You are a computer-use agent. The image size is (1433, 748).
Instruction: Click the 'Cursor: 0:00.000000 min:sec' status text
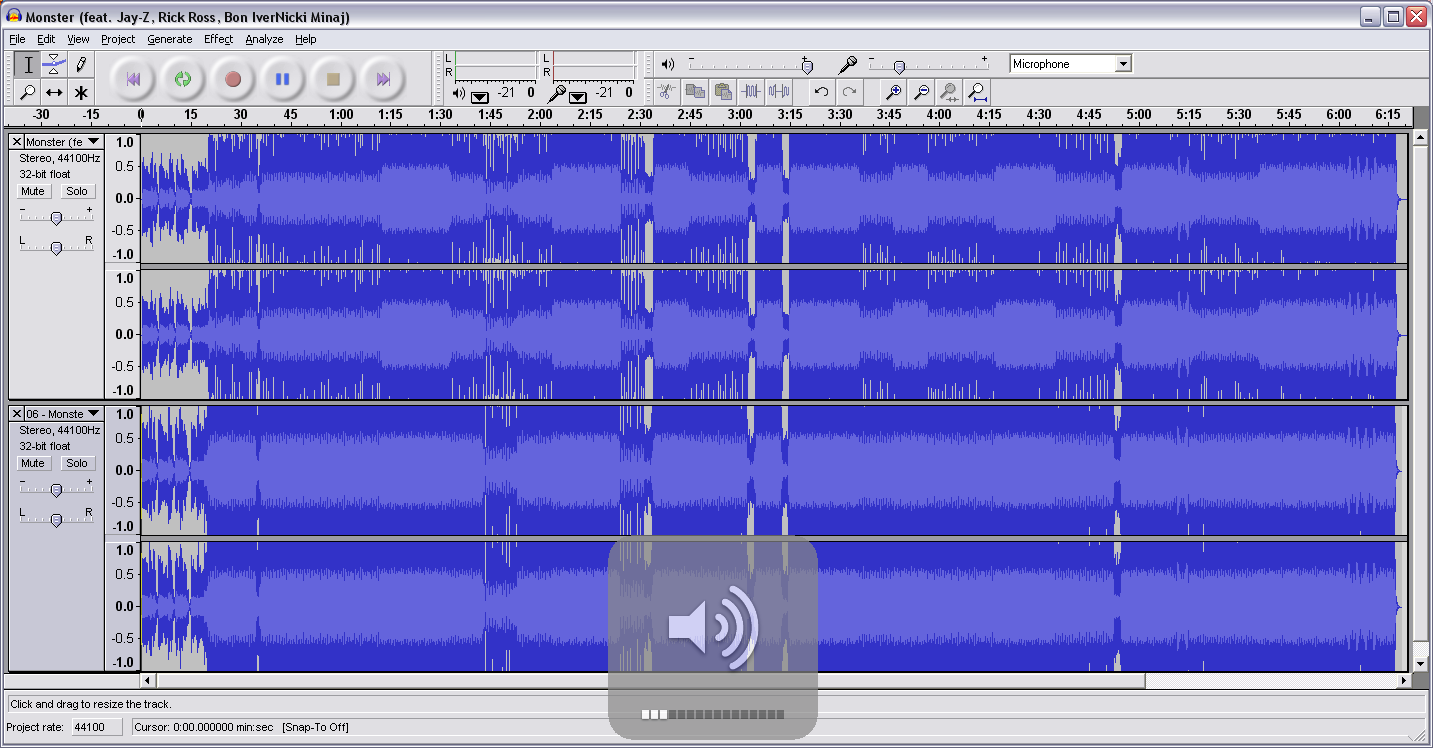(x=203, y=727)
